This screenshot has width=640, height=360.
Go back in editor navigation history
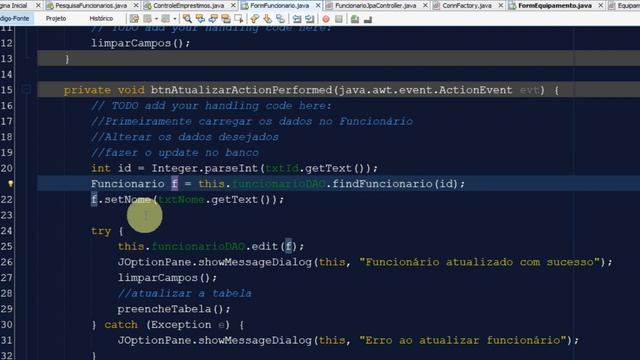click(x=147, y=19)
